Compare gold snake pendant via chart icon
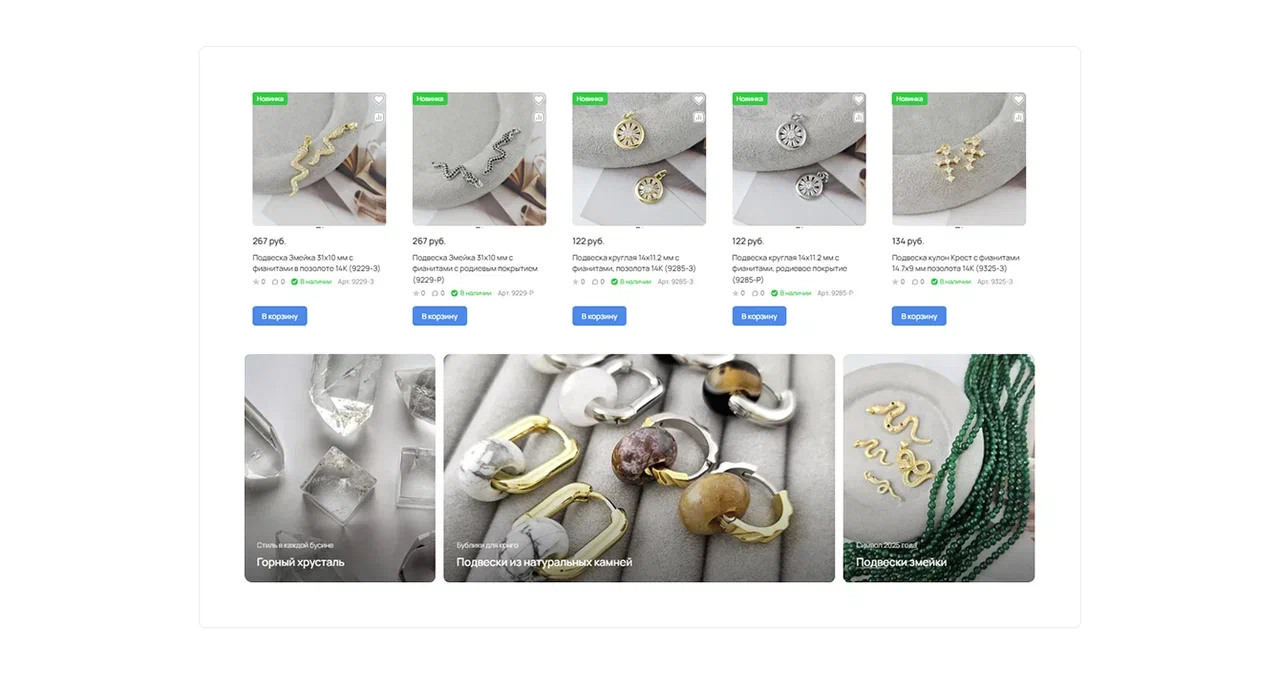This screenshot has width=1280, height=674. pyautogui.click(x=379, y=117)
